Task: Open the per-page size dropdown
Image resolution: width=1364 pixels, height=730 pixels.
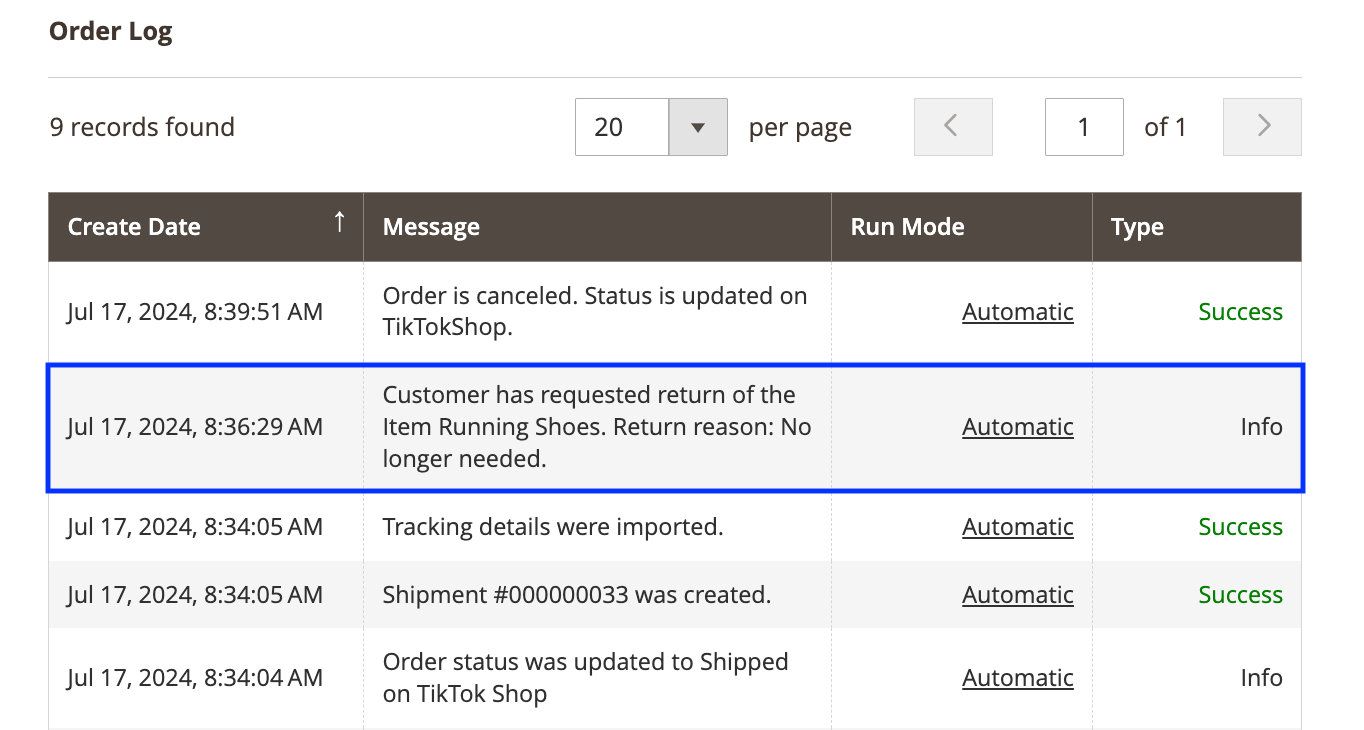Action: (x=697, y=127)
